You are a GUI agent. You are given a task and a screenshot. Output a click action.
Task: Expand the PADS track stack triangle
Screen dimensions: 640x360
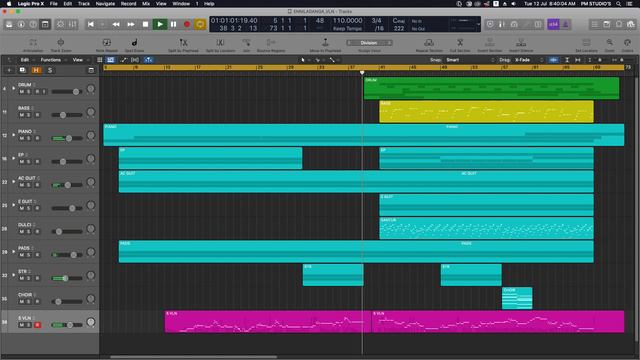[x=13, y=251]
